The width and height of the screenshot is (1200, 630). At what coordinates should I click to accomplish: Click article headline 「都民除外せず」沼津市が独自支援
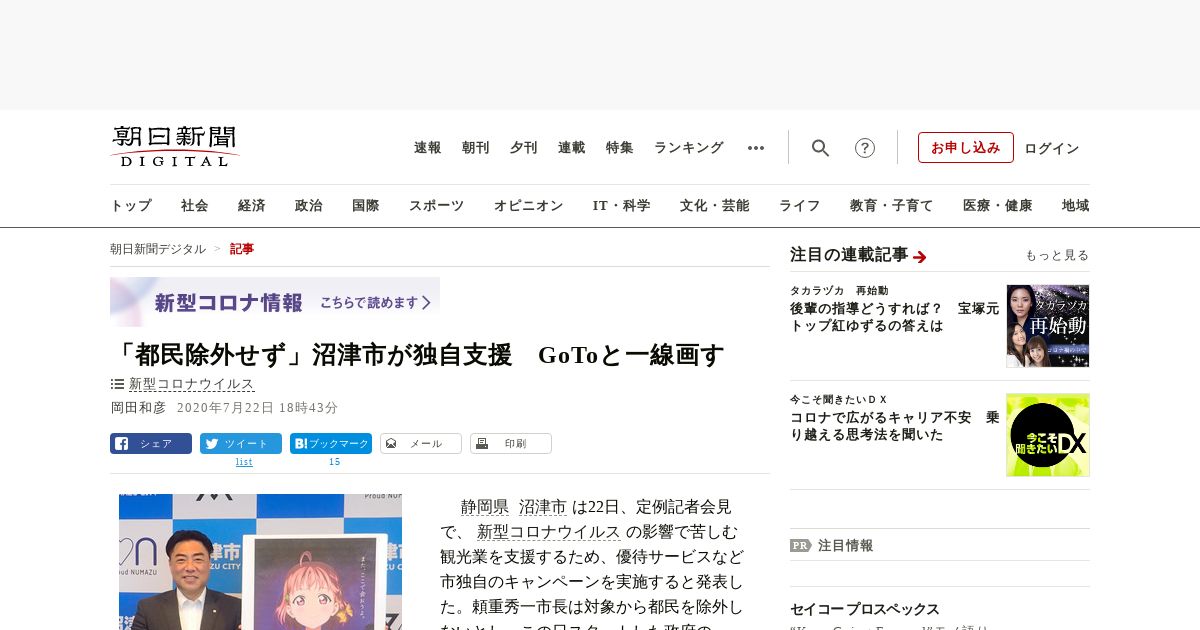[417, 355]
